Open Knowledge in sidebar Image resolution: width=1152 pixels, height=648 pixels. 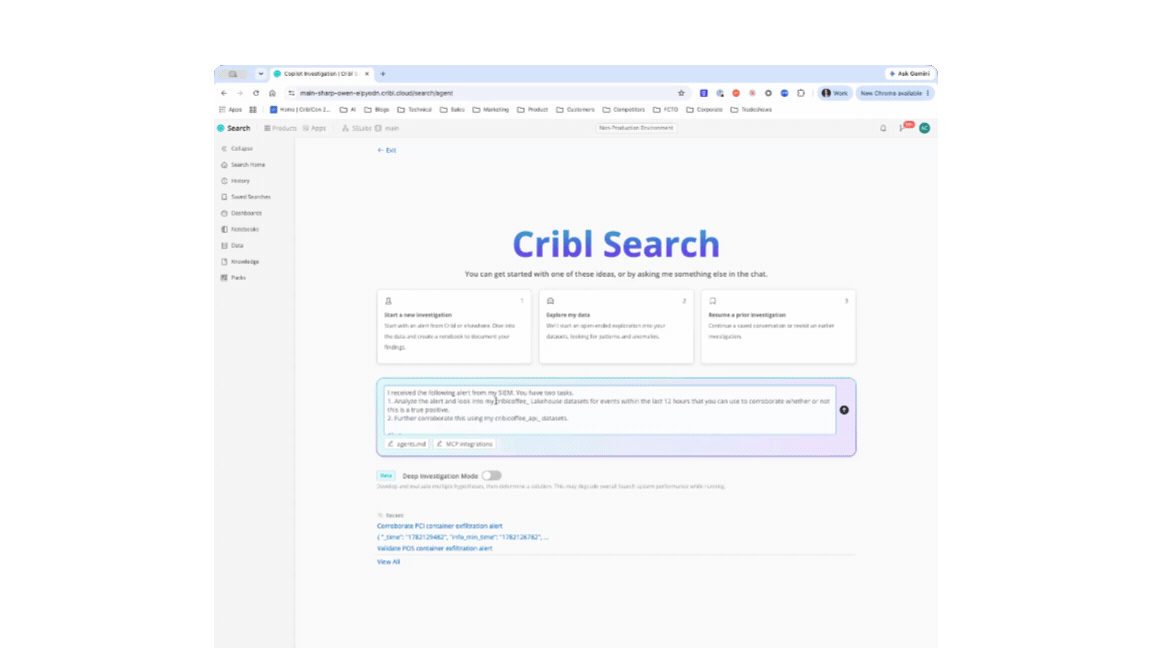[x=240, y=262]
